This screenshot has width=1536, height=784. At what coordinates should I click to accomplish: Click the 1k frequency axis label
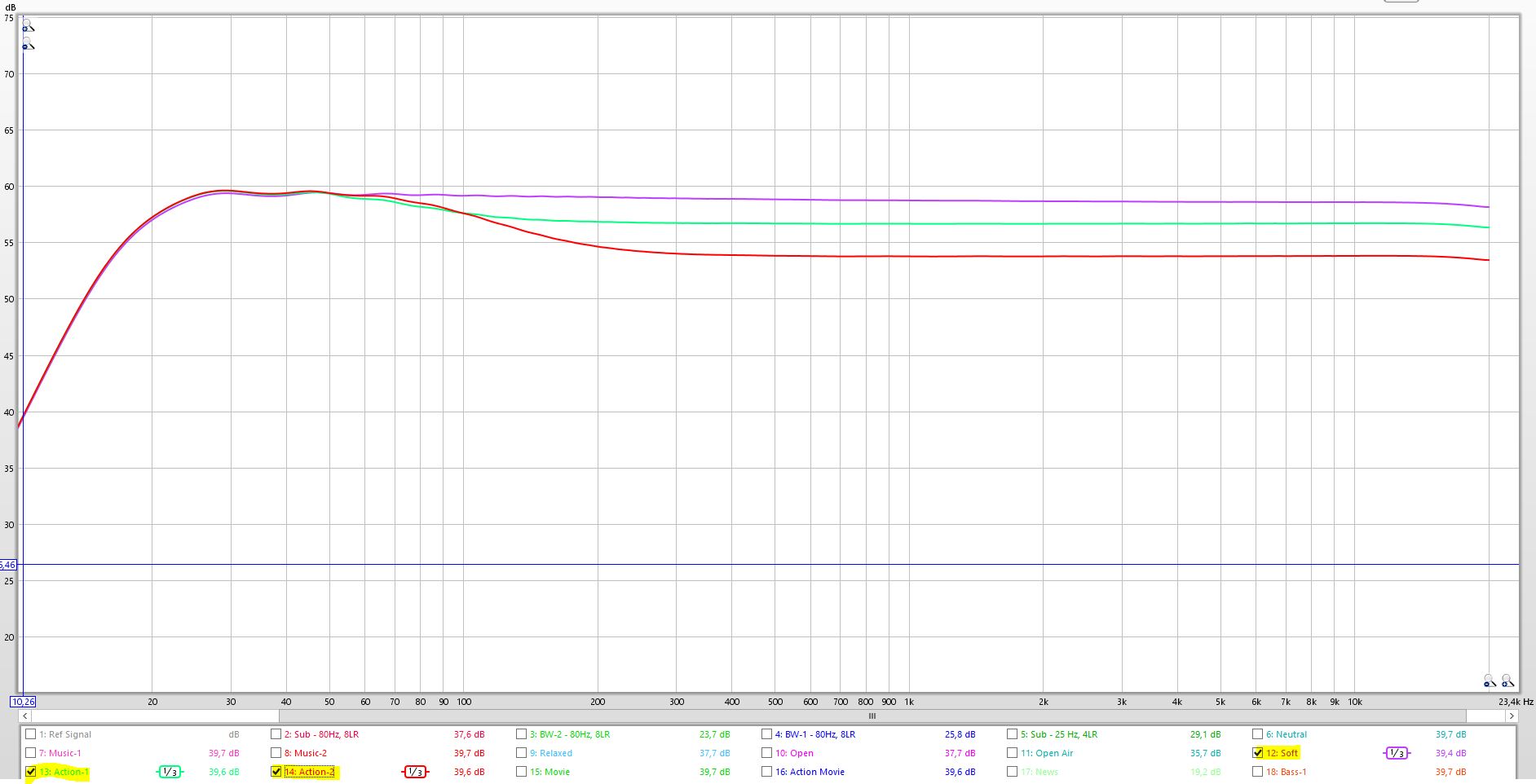point(909,702)
